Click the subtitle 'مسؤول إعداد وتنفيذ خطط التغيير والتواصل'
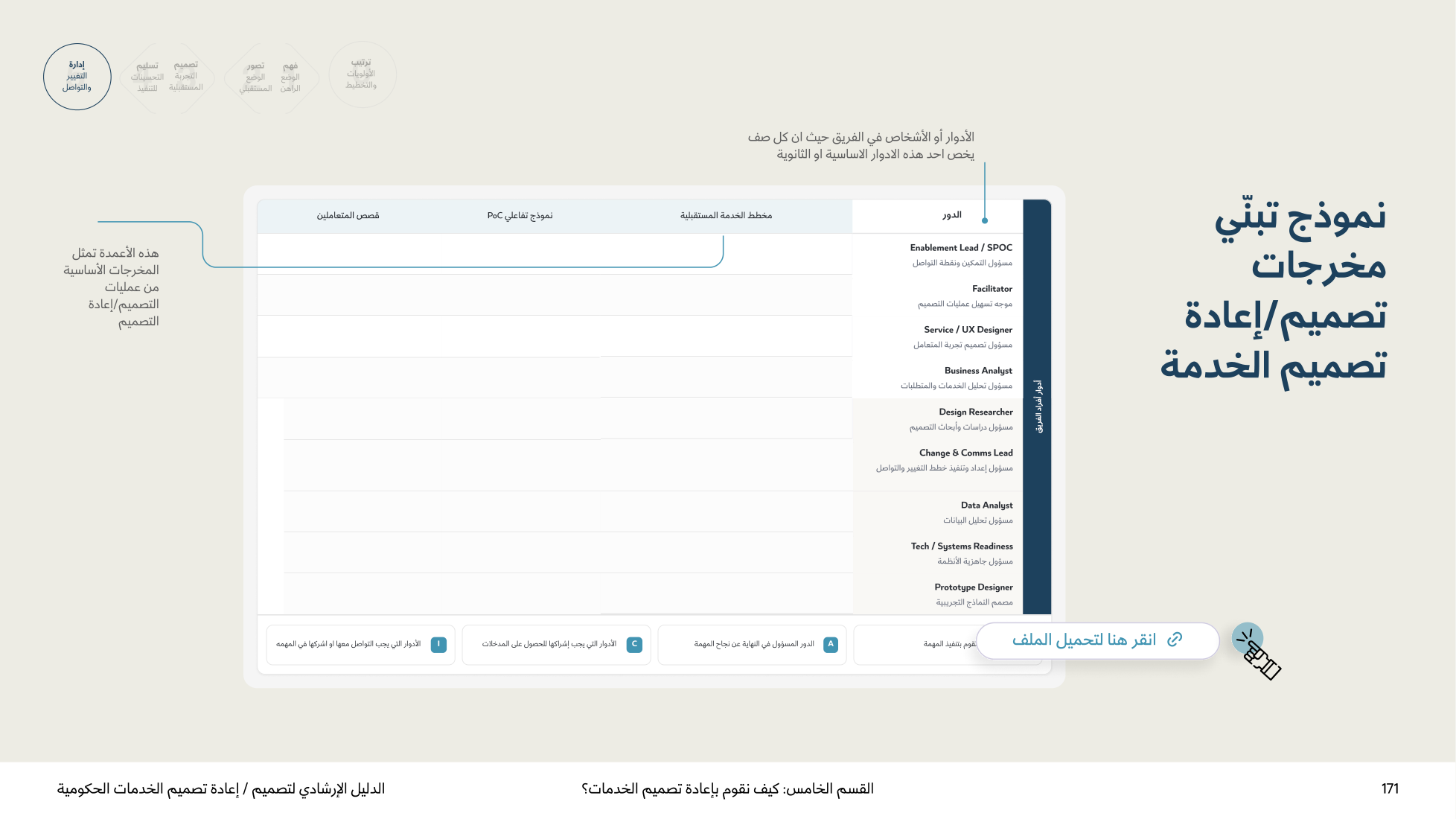Screen dimensions: 1456x819 tap(945, 468)
